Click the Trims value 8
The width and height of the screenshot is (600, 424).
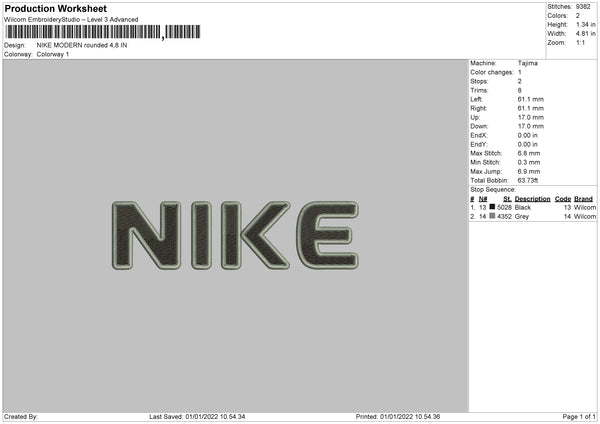[520, 91]
